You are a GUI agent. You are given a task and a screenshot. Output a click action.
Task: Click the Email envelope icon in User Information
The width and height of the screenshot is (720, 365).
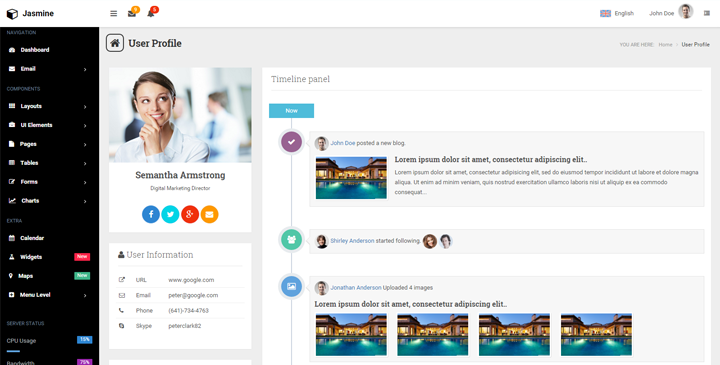tap(122, 295)
